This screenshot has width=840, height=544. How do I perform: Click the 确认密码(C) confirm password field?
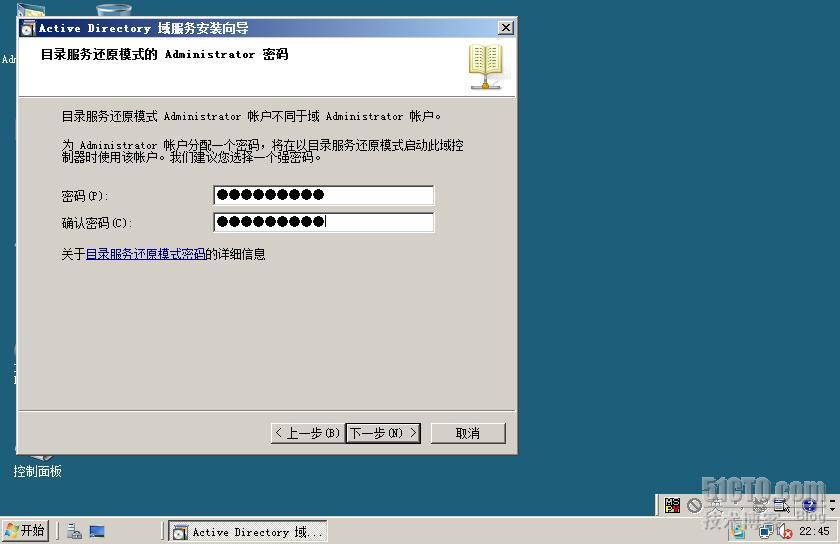[x=324, y=222]
